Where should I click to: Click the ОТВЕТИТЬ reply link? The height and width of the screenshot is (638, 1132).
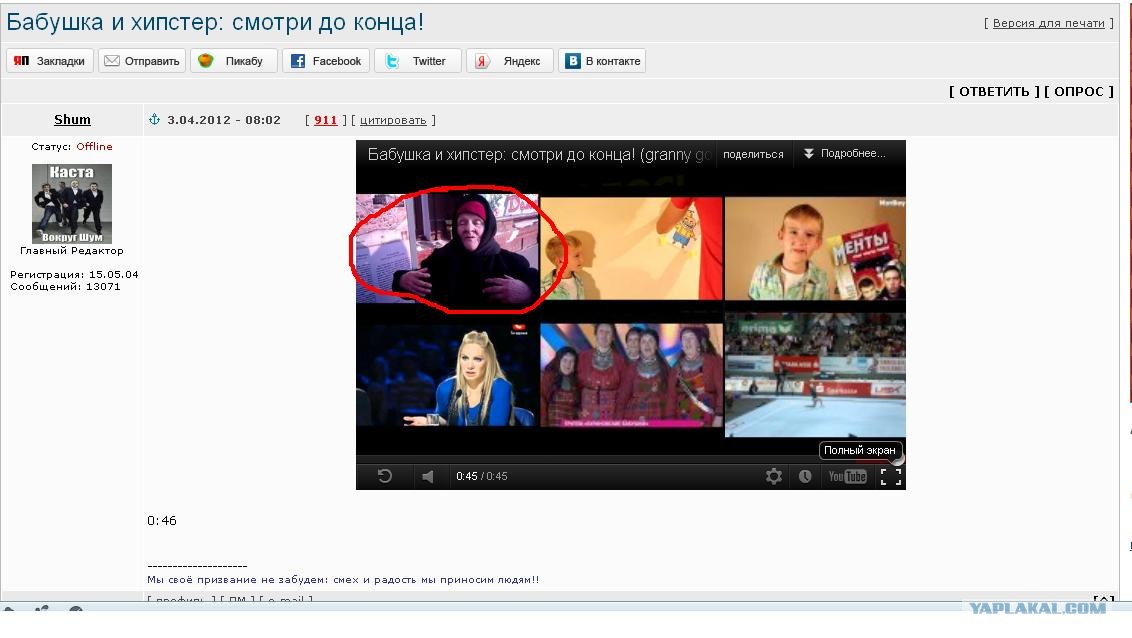[994, 92]
